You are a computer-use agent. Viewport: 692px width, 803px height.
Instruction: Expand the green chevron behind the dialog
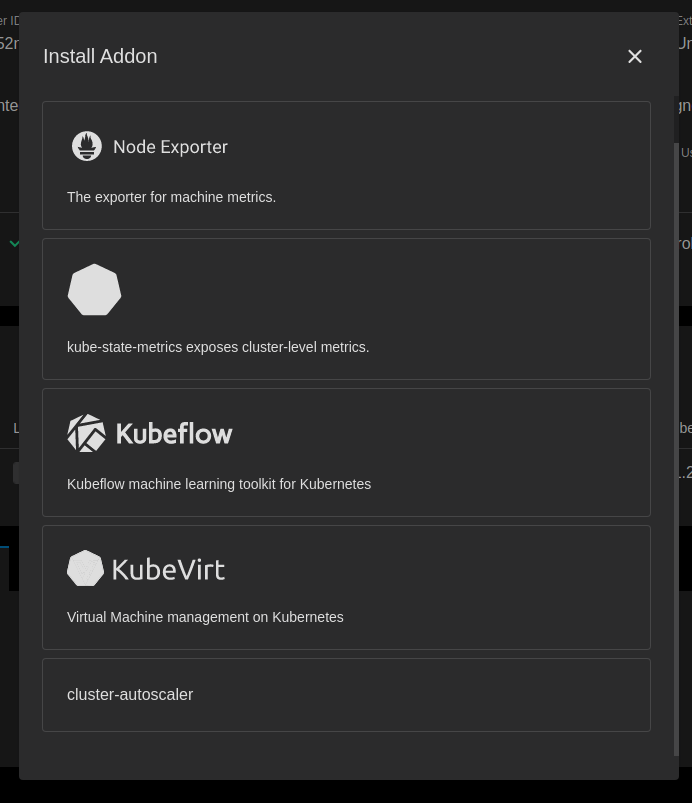click(14, 243)
